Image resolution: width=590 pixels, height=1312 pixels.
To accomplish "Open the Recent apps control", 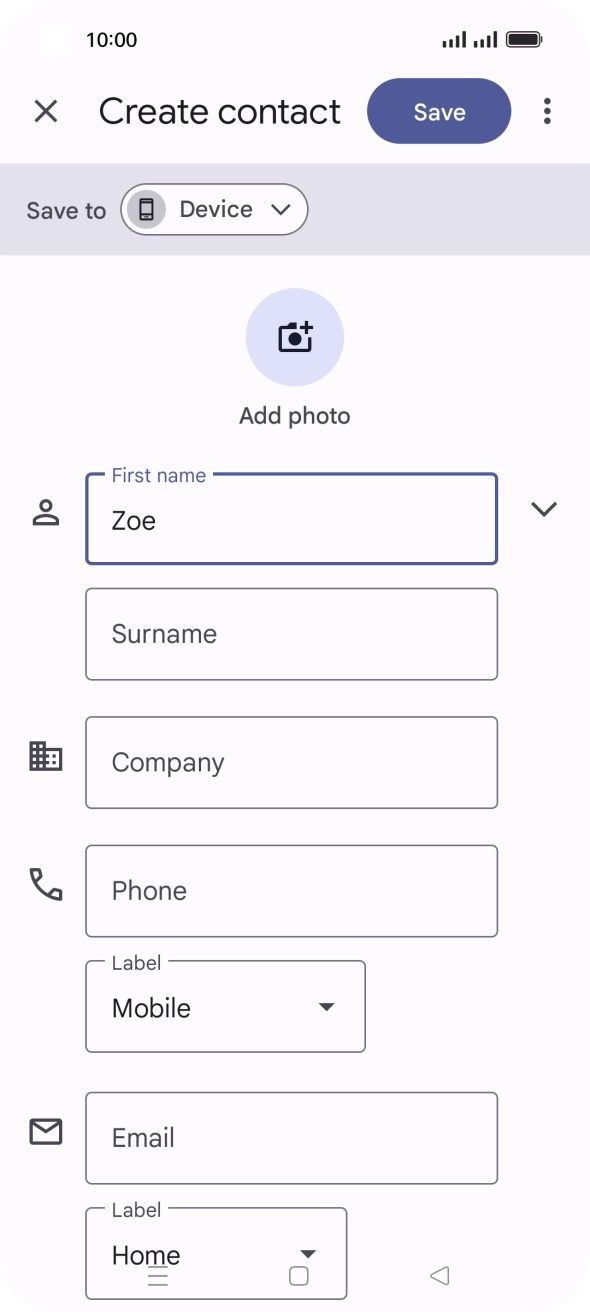I will pos(158,1277).
